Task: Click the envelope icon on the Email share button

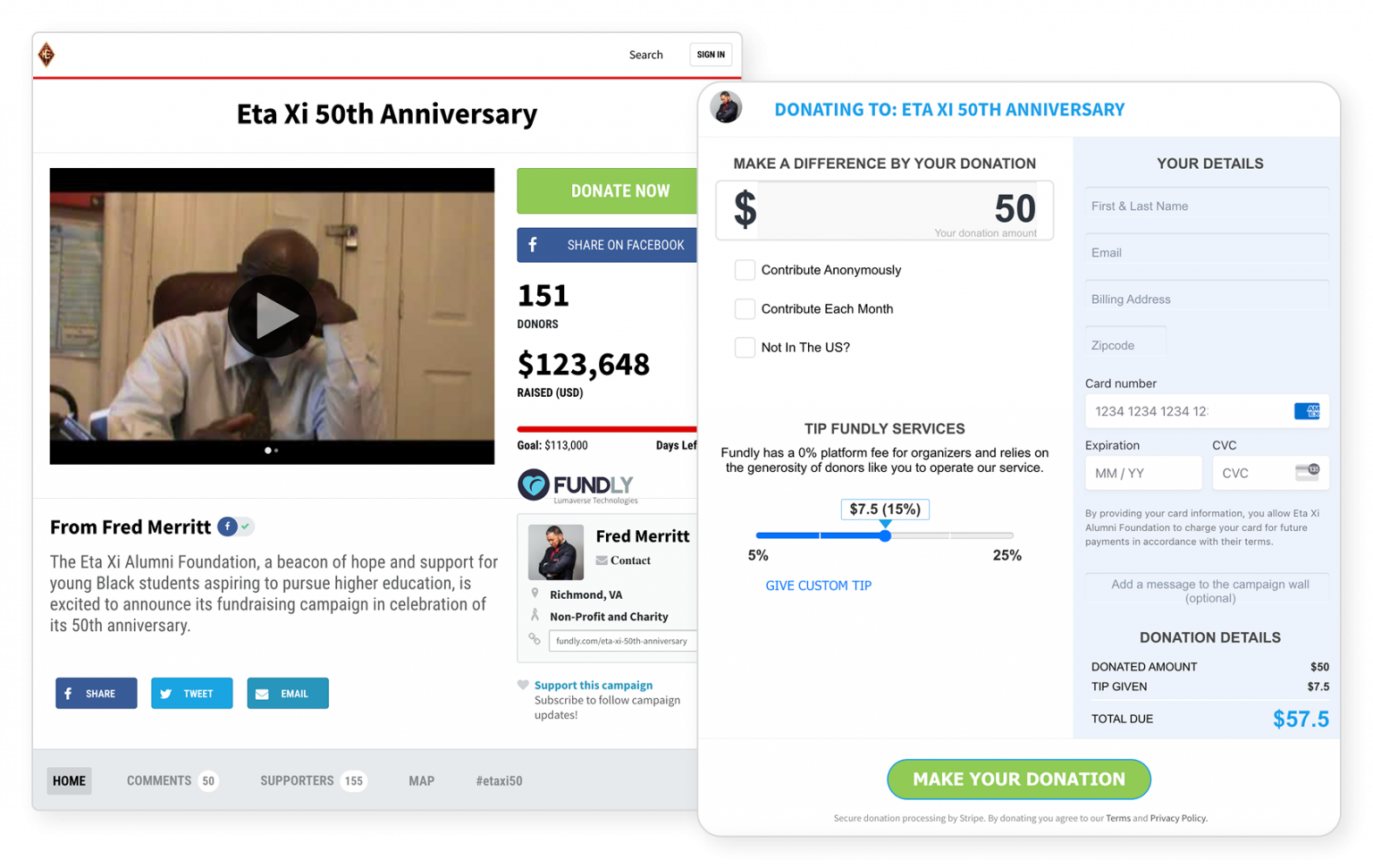Action: (x=261, y=693)
